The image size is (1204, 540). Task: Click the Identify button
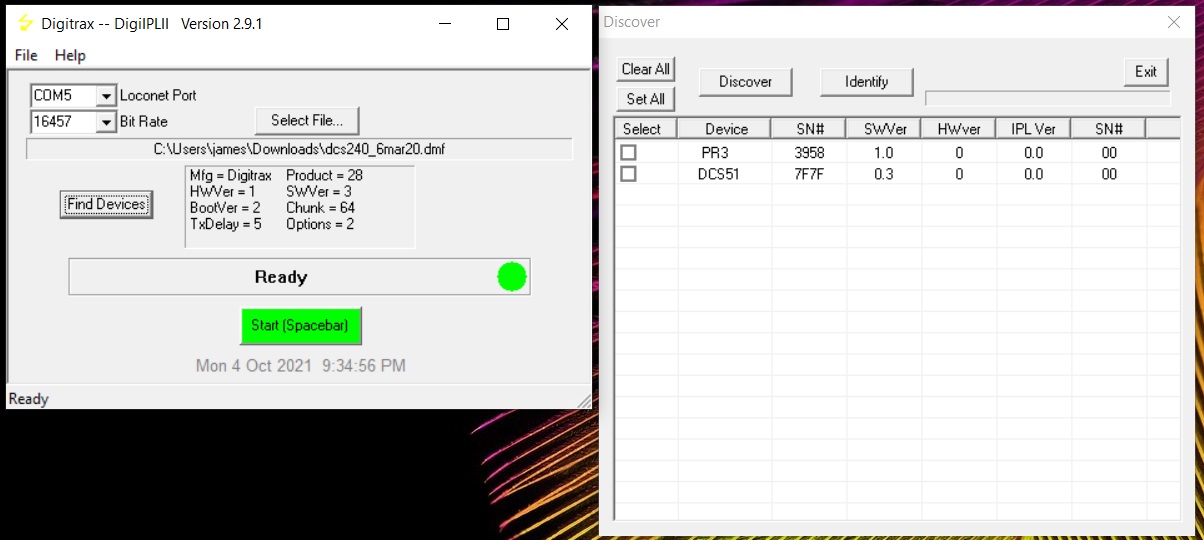[866, 82]
